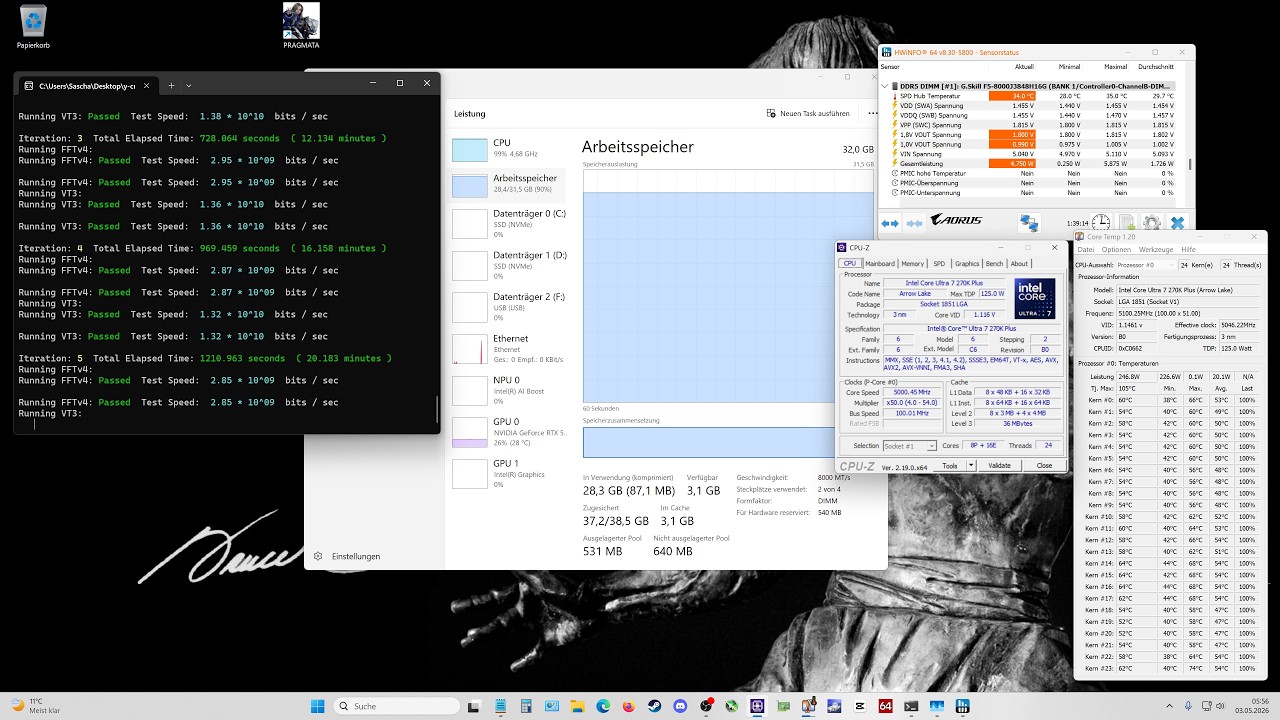This screenshot has width=1280, height=720.
Task: Launch Microsoft Edge from the taskbar
Action: click(x=603, y=706)
